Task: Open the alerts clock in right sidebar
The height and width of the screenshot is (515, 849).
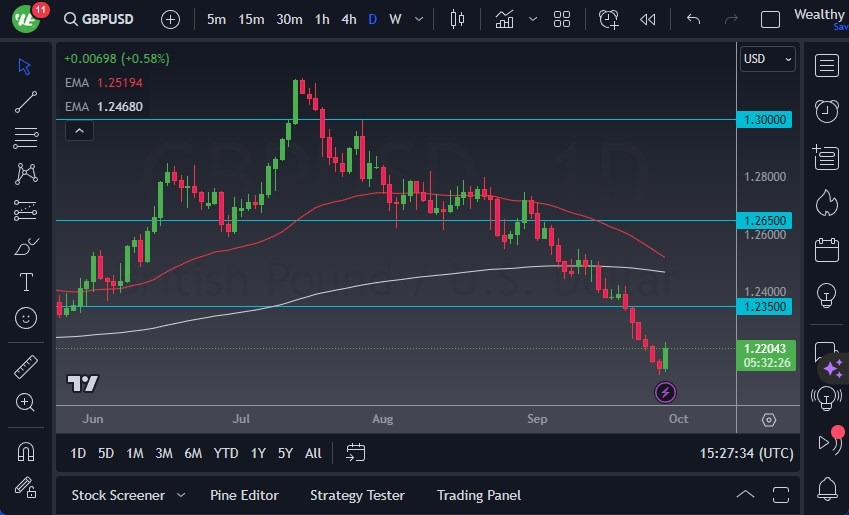Action: [x=826, y=110]
